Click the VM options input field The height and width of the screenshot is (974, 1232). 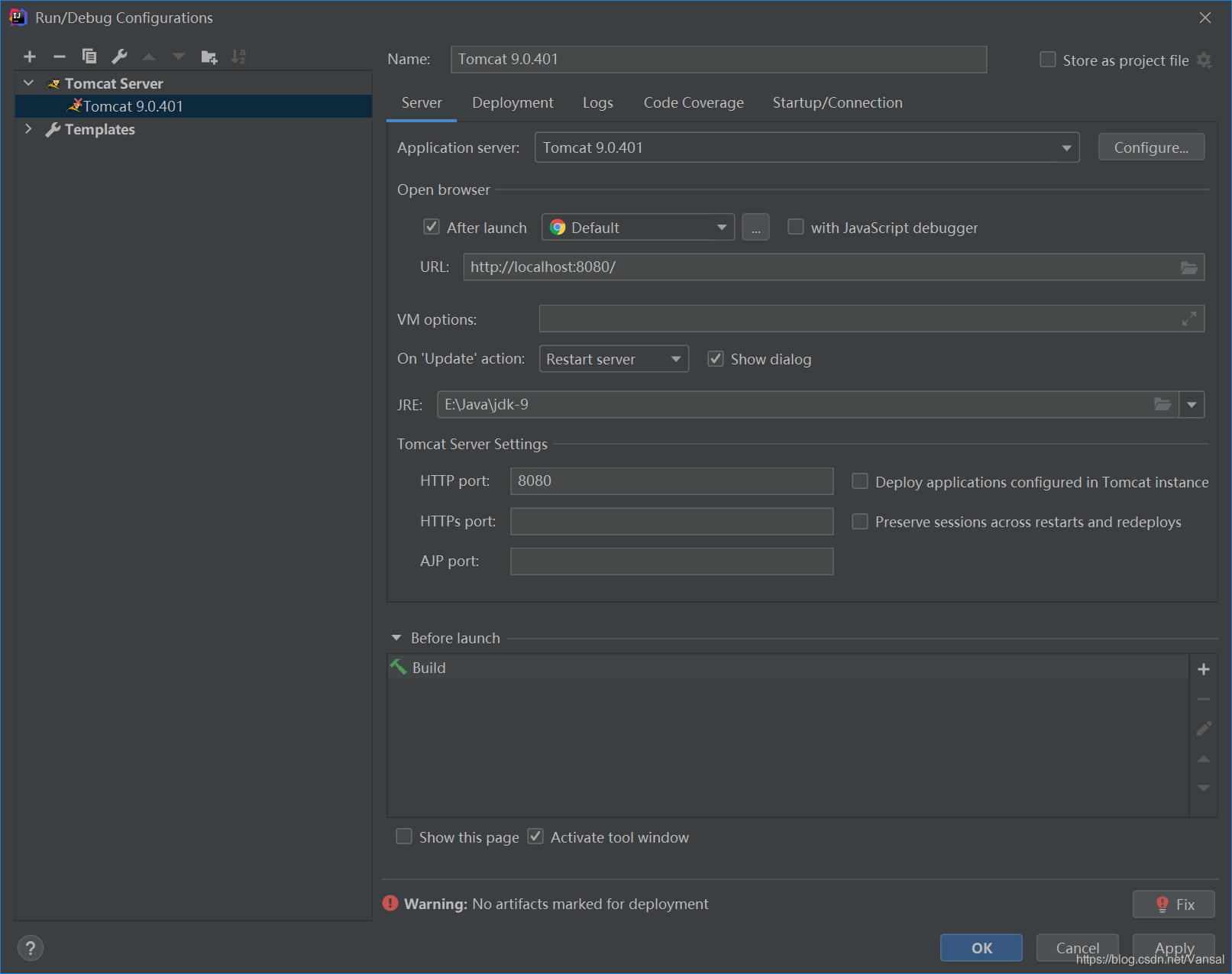tap(871, 319)
